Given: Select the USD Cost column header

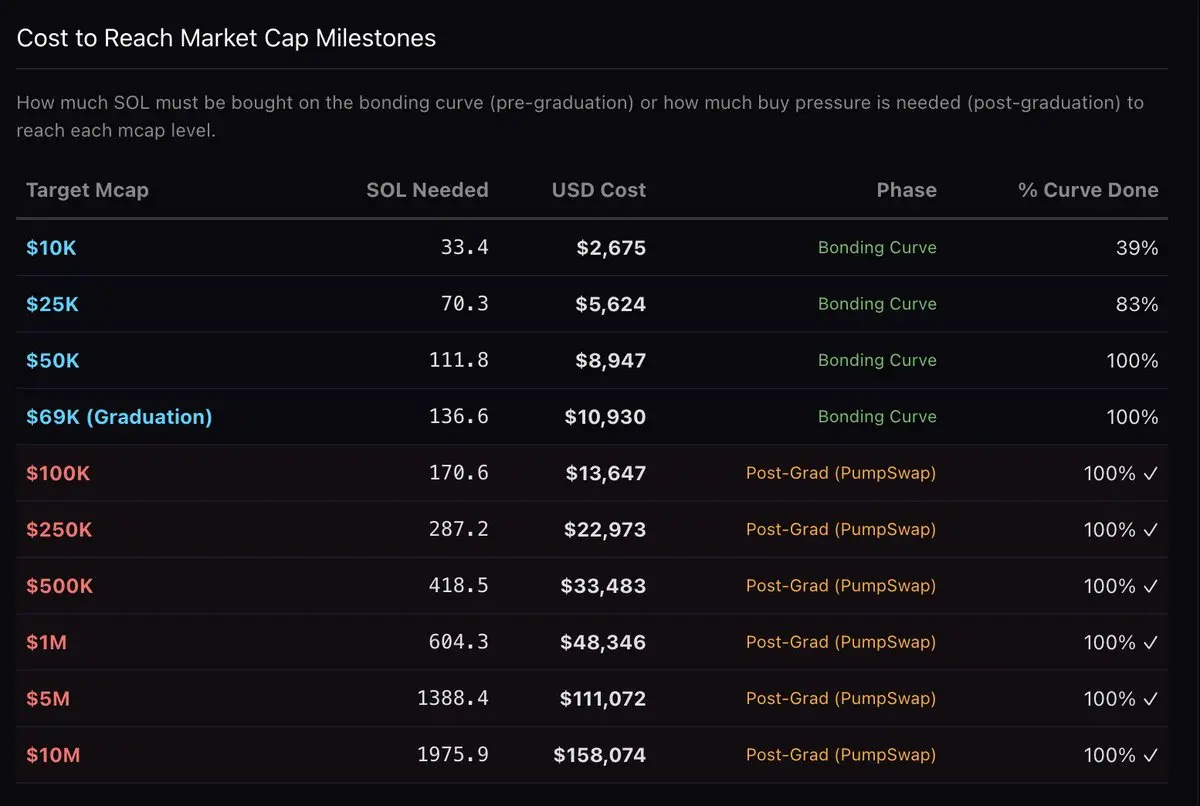Looking at the screenshot, I should coord(598,190).
